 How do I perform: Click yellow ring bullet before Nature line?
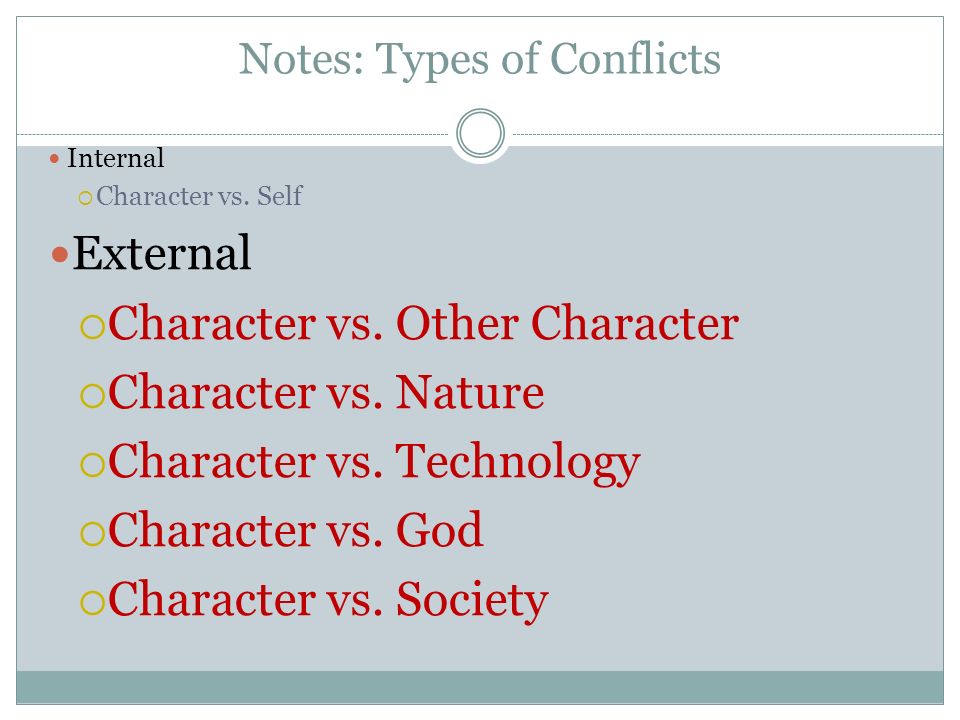coord(92,396)
